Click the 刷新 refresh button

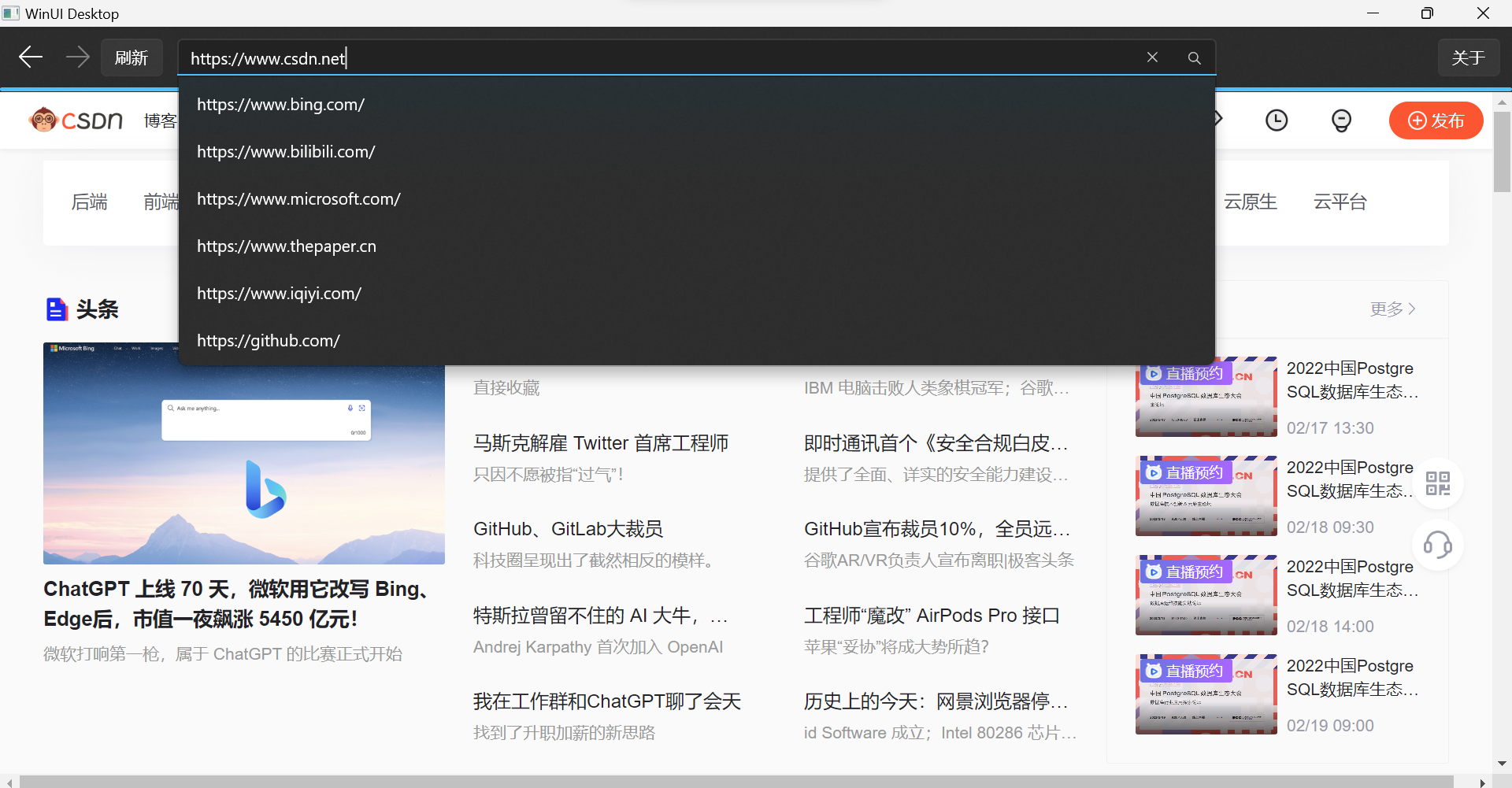132,57
